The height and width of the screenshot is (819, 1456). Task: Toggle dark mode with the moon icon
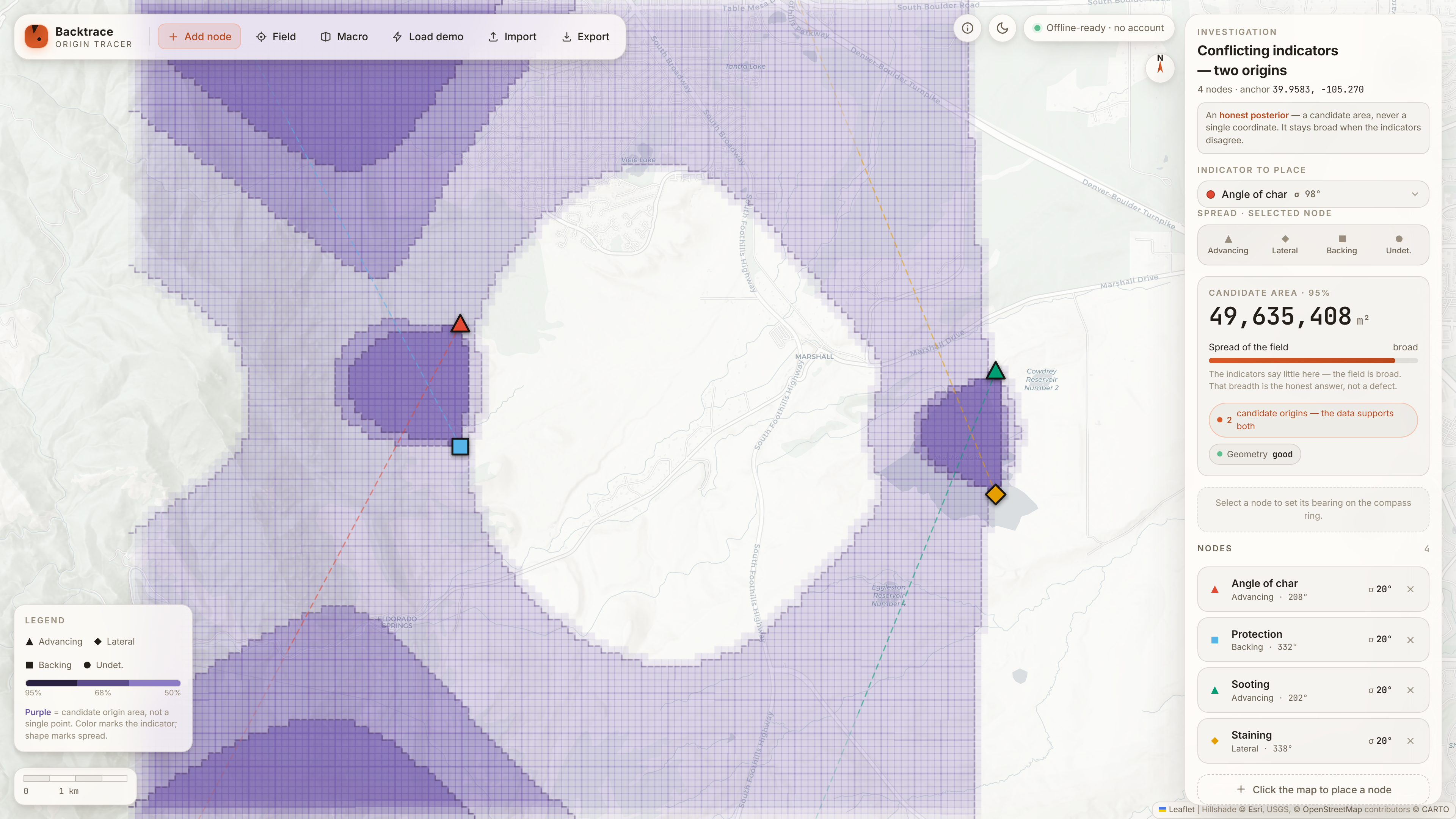tap(1003, 28)
